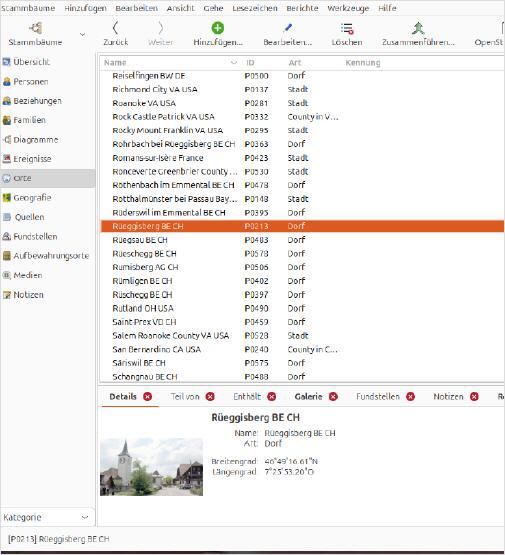505x555 pixels.
Task: Open the Werkzeuge menu
Action: tap(348, 8)
